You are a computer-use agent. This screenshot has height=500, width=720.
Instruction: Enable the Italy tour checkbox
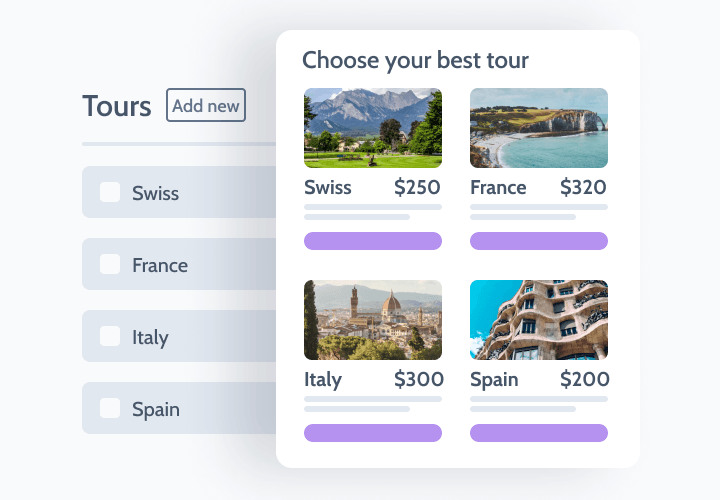[x=110, y=336]
